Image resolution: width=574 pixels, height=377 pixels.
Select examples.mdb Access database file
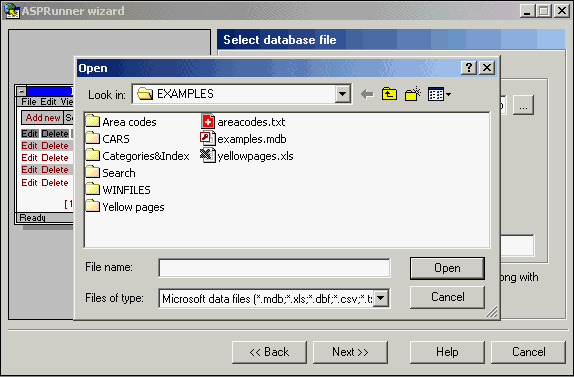point(243,139)
